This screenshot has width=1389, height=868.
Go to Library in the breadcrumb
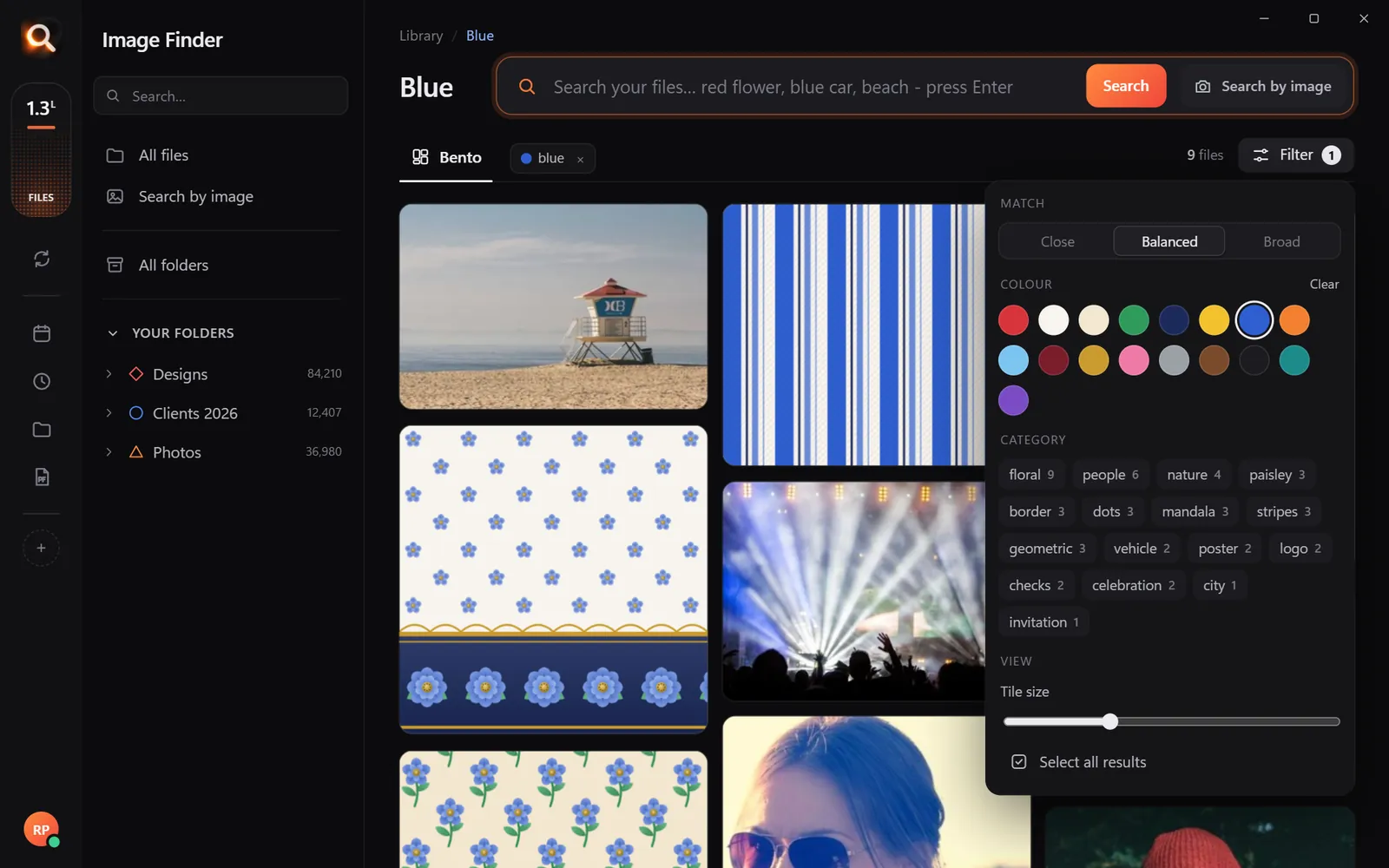click(421, 36)
